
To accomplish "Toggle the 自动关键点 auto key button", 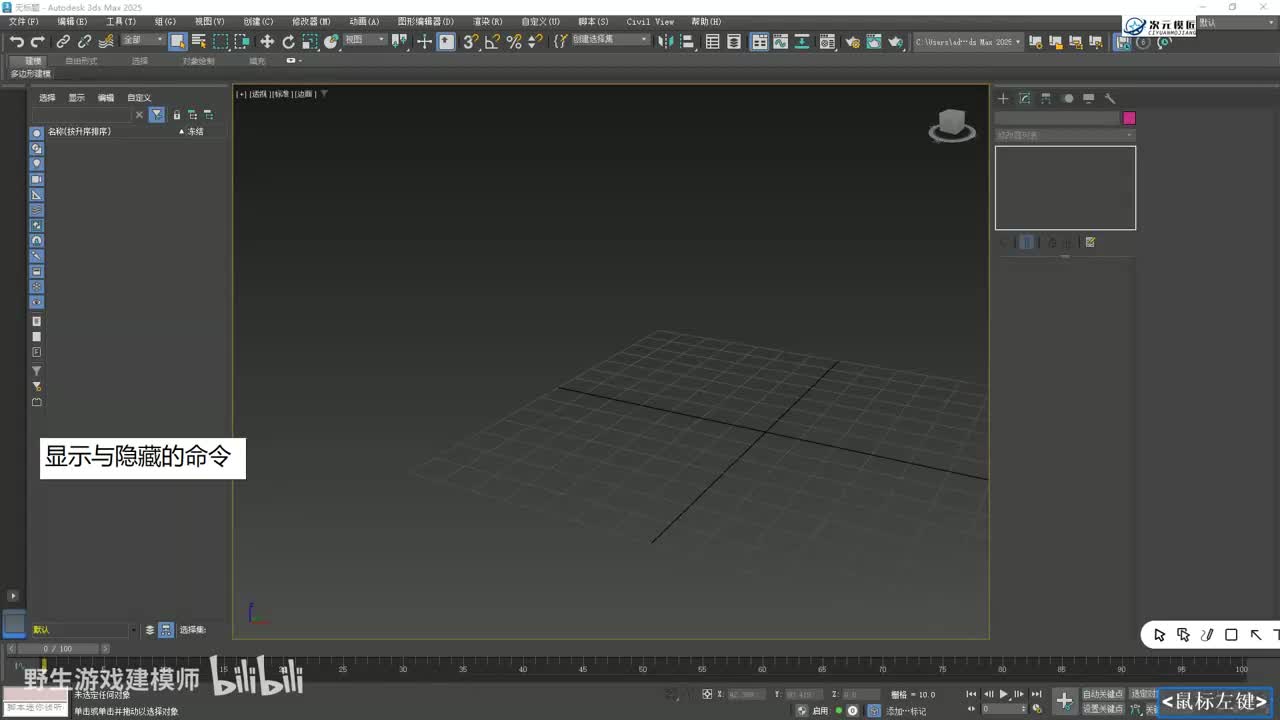I will point(1103,694).
